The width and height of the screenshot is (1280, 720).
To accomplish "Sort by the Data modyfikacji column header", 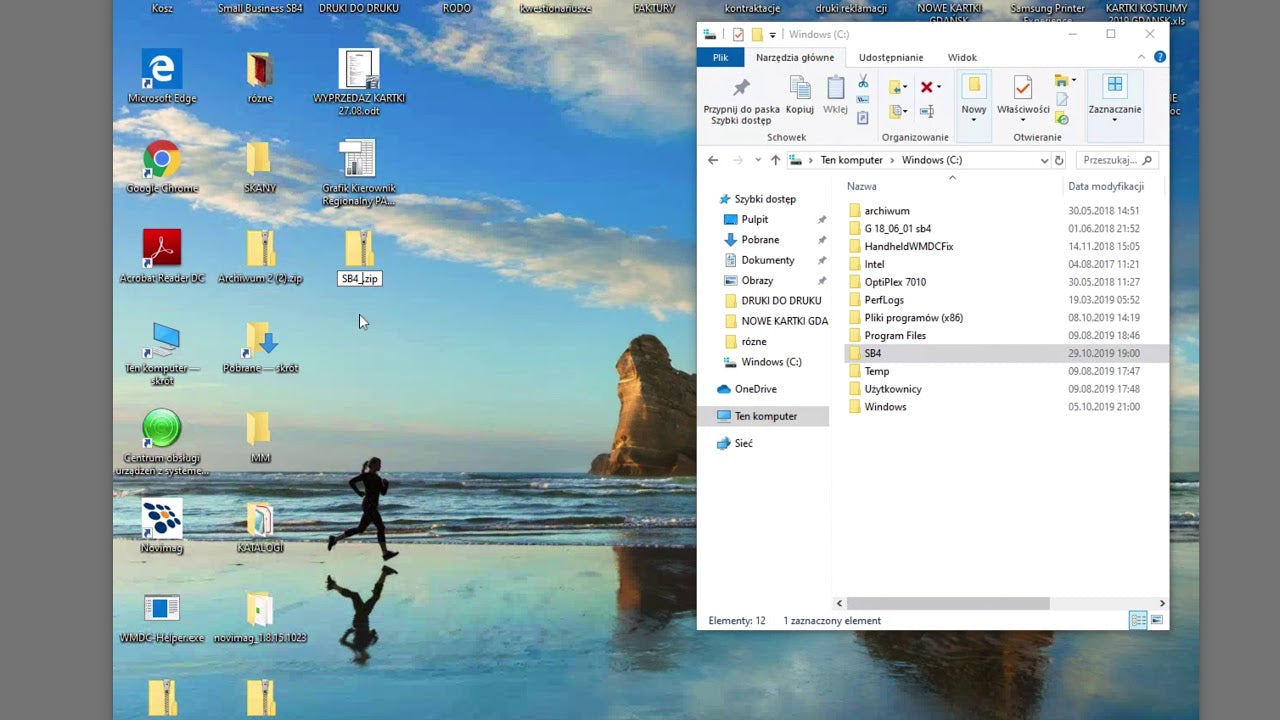I will coord(1106,186).
